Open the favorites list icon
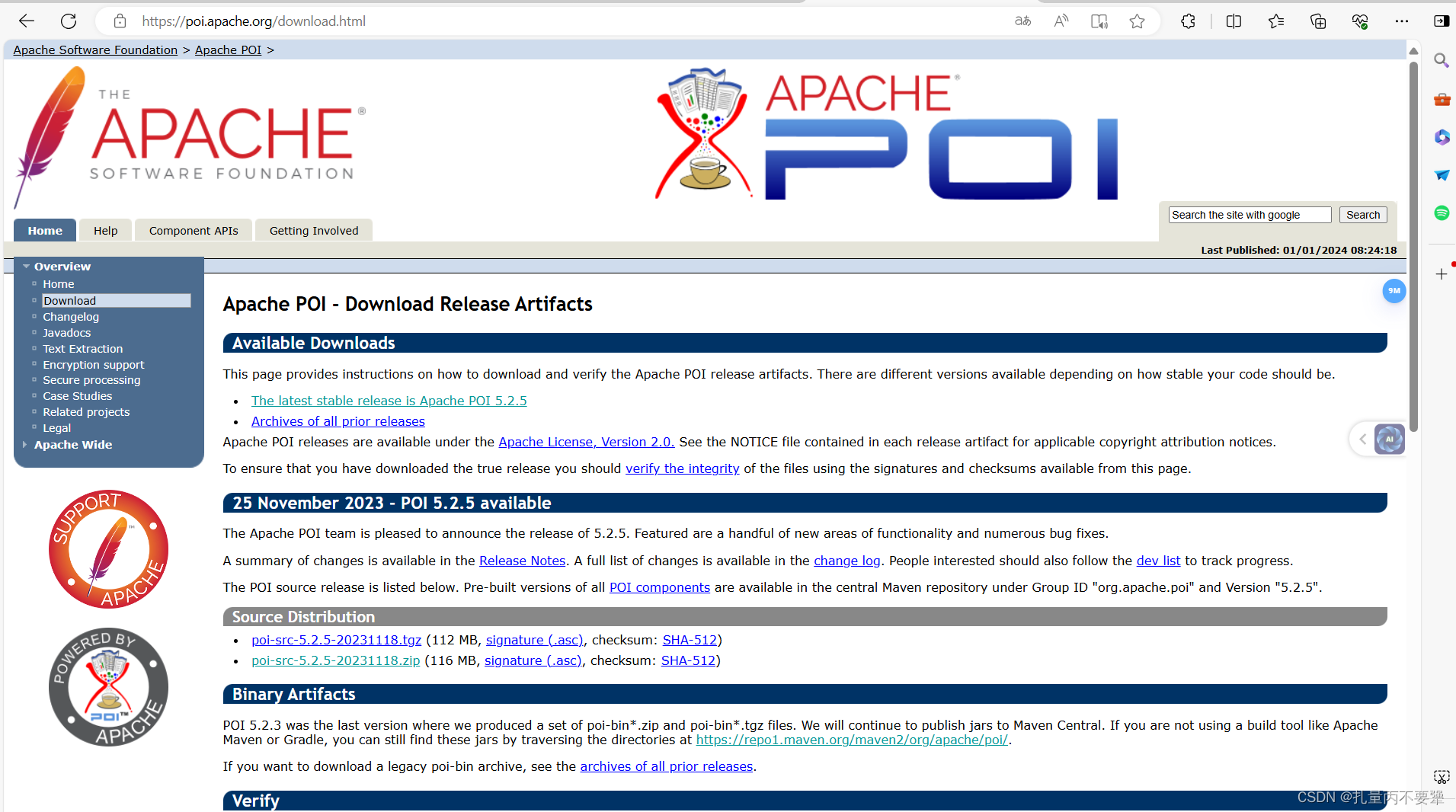The height and width of the screenshot is (812, 1456). [1276, 21]
